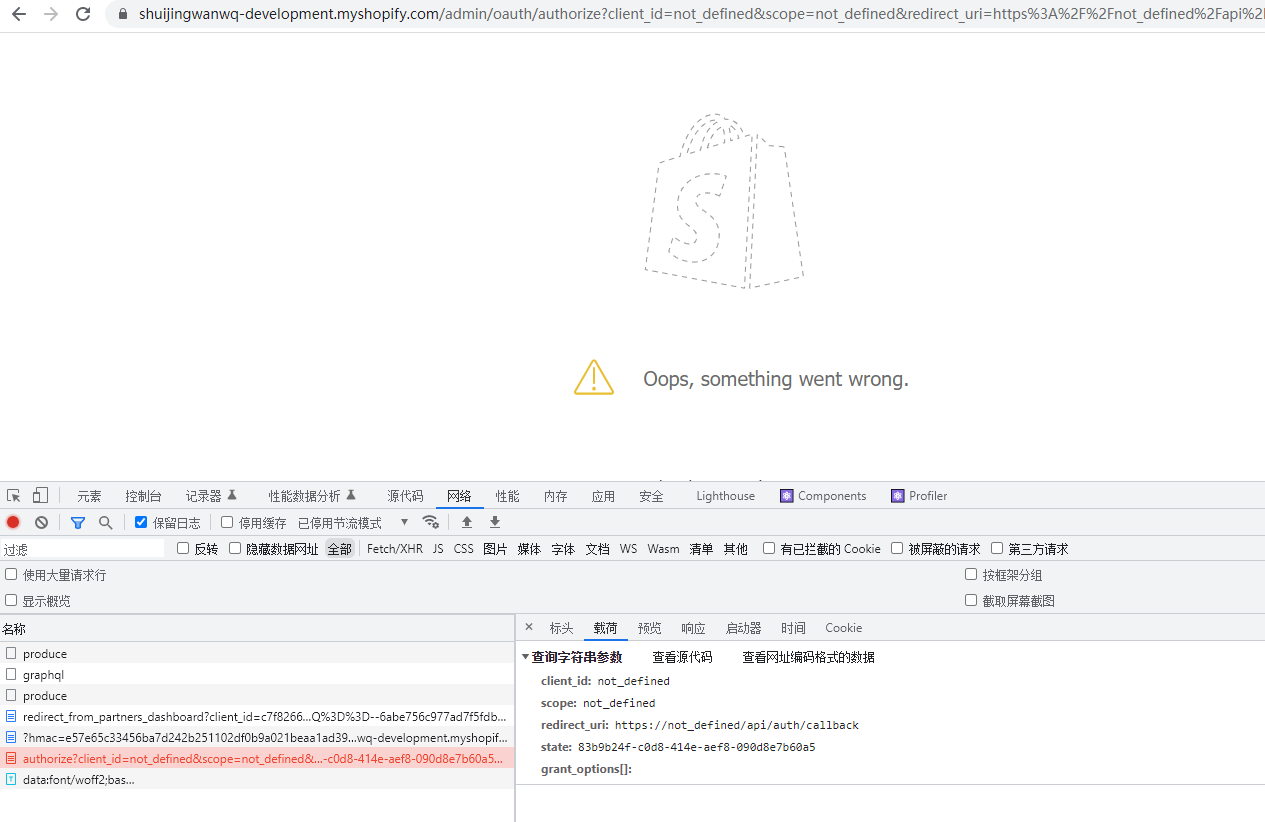Image resolution: width=1265 pixels, height=822 pixels.
Task: Check the 隐藏数据网址 checkbox
Action: coord(235,548)
